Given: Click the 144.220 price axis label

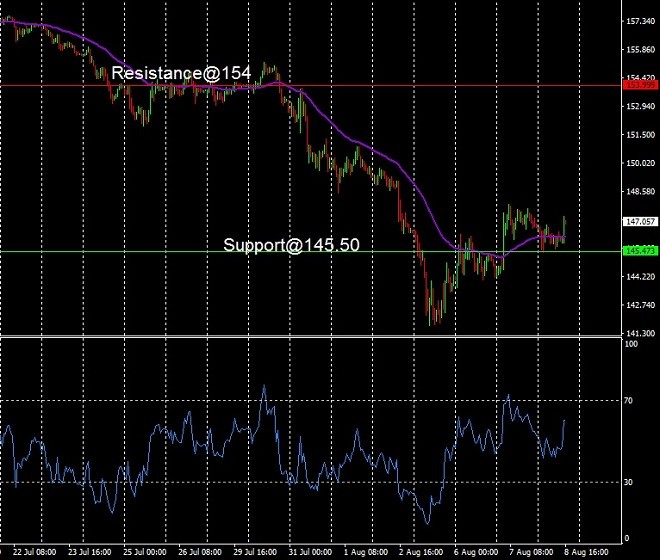Looking at the screenshot, I should 641,277.
